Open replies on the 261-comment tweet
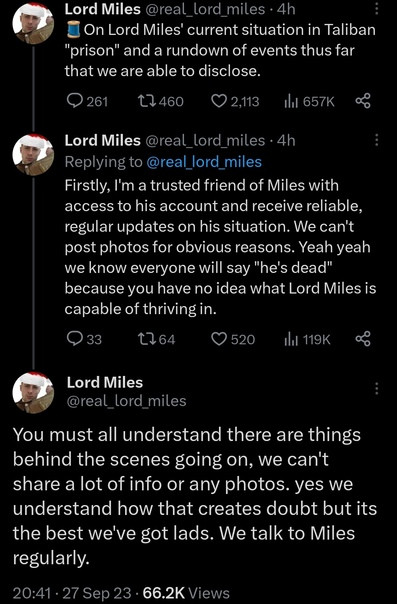This screenshot has height=604, width=397. (x=87, y=101)
